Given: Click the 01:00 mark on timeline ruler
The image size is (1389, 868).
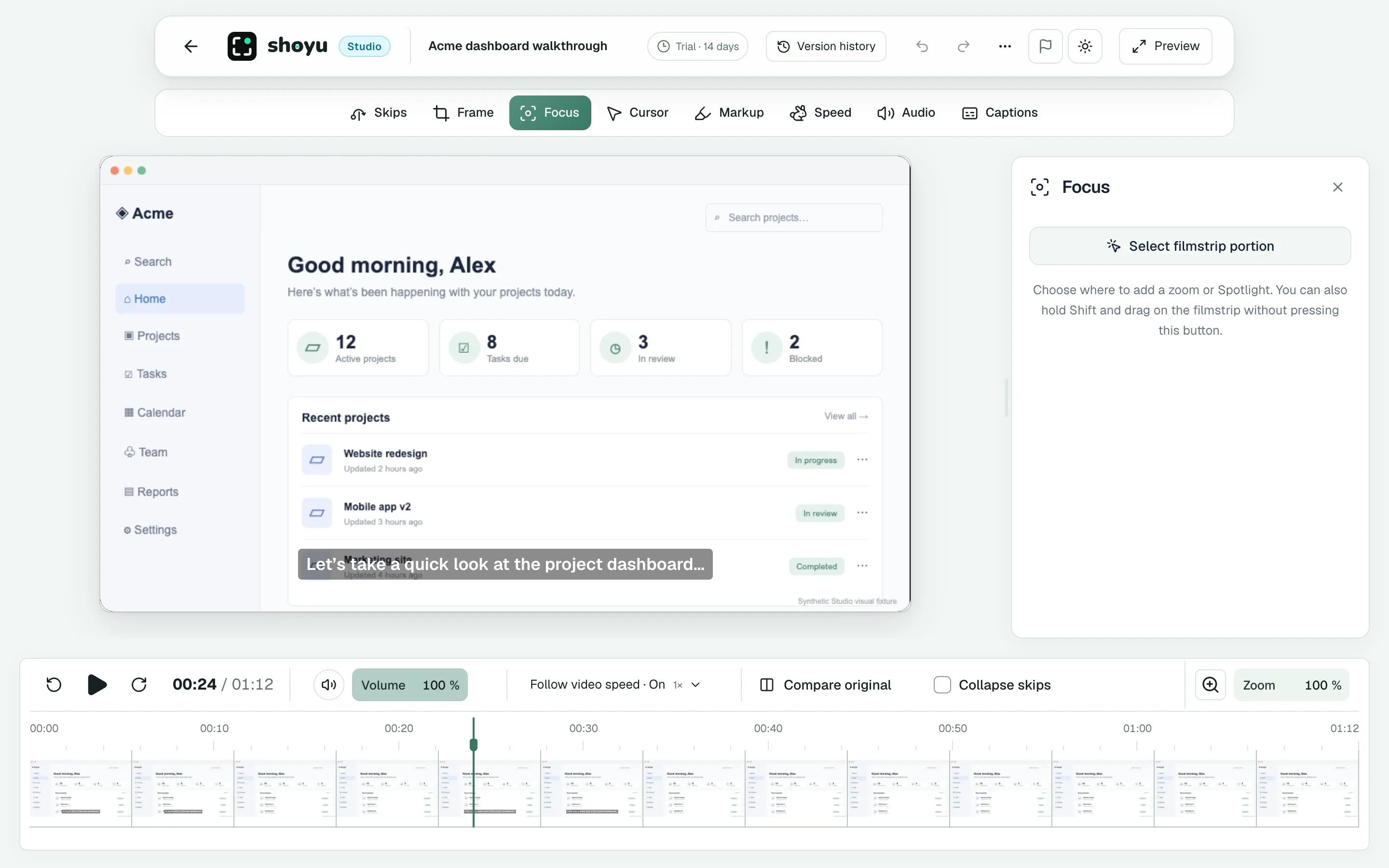Looking at the screenshot, I should pyautogui.click(x=1137, y=729).
